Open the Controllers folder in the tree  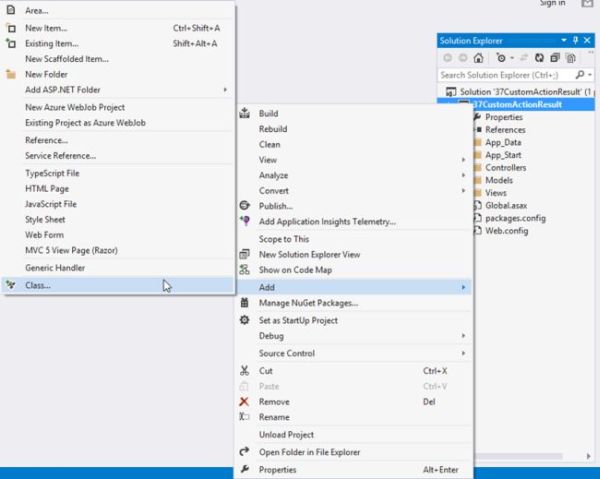pyautogui.click(x=505, y=168)
